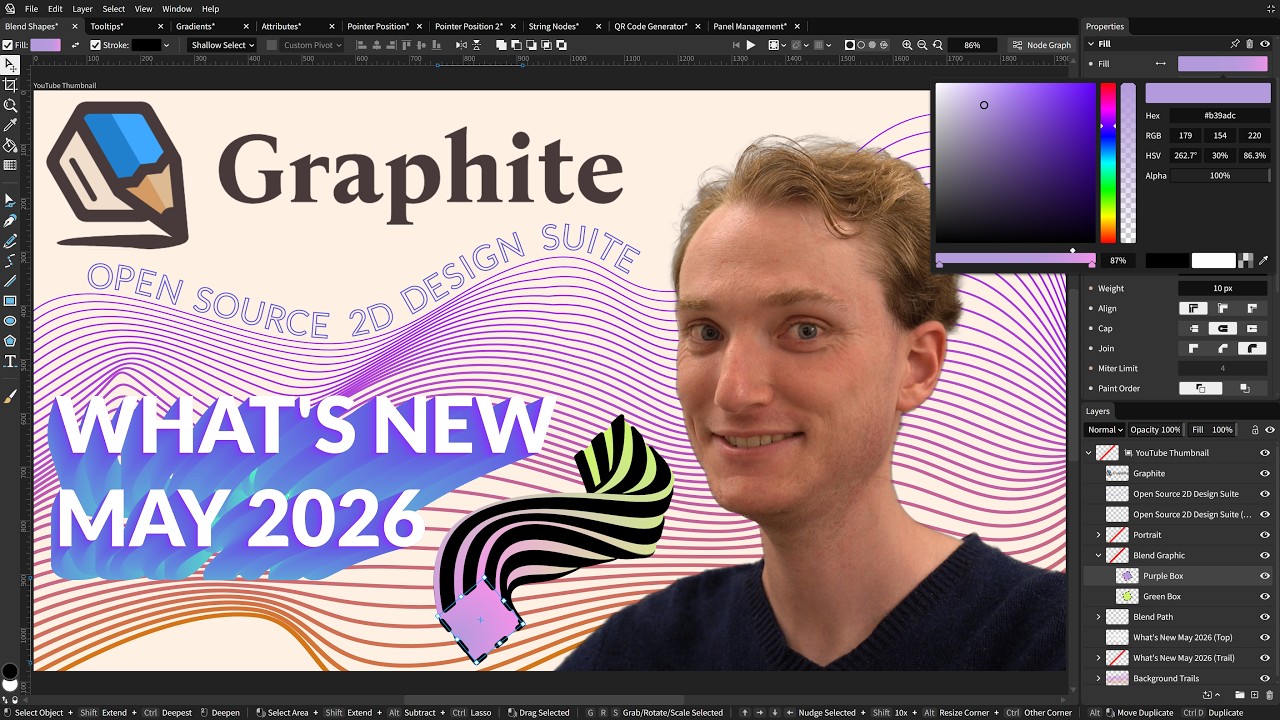The image size is (1280, 720).
Task: Pin the Fill properties section
Action: 1235,44
